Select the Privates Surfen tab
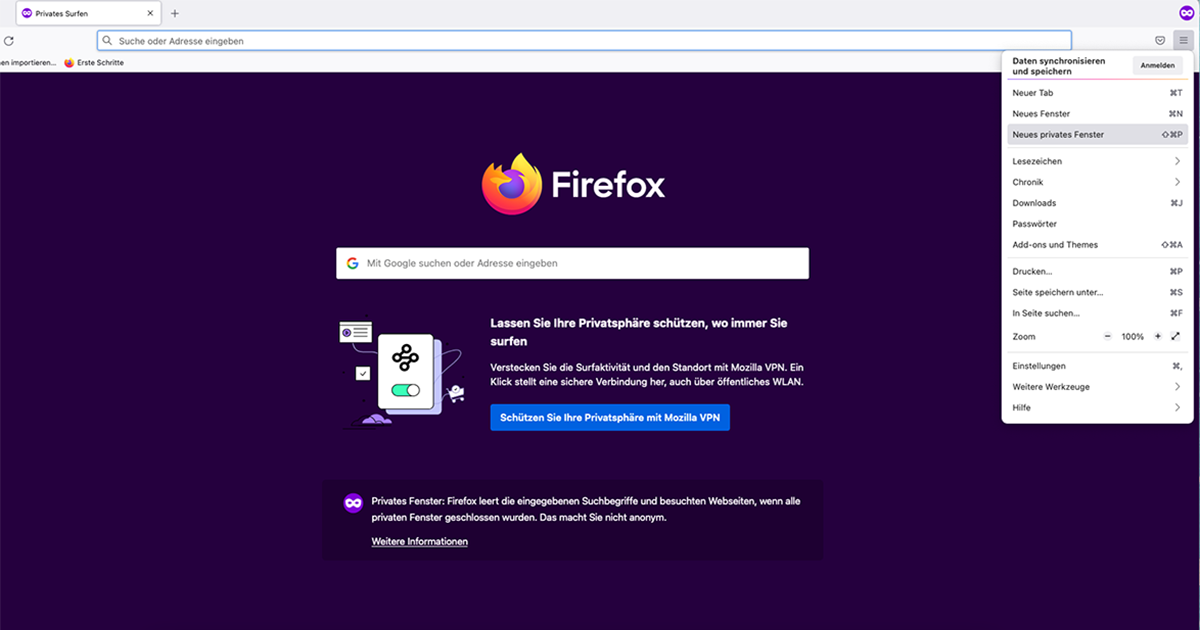The image size is (1200, 630). tap(88, 14)
